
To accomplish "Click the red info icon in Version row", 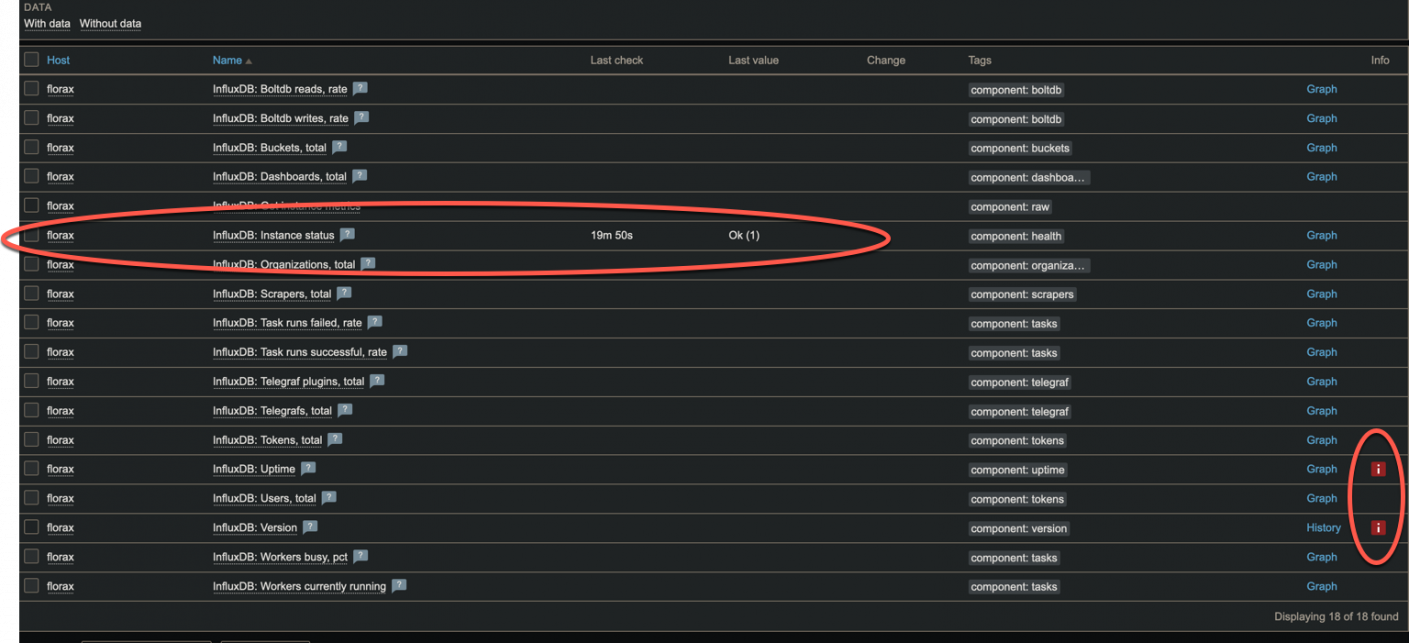I will tap(1378, 527).
